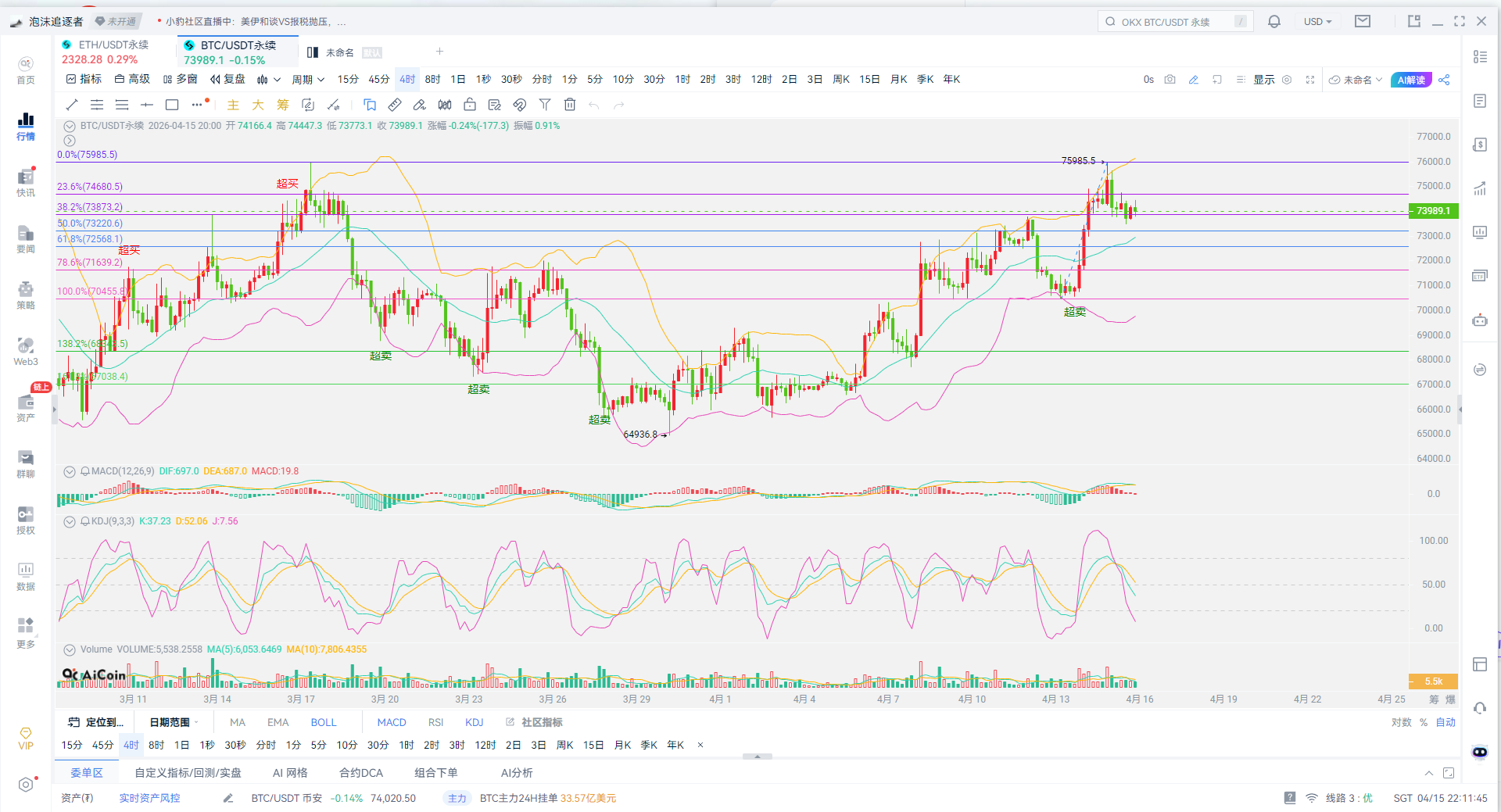The image size is (1501, 812).
Task: Toggle the KDJ indicator
Action: point(474,722)
